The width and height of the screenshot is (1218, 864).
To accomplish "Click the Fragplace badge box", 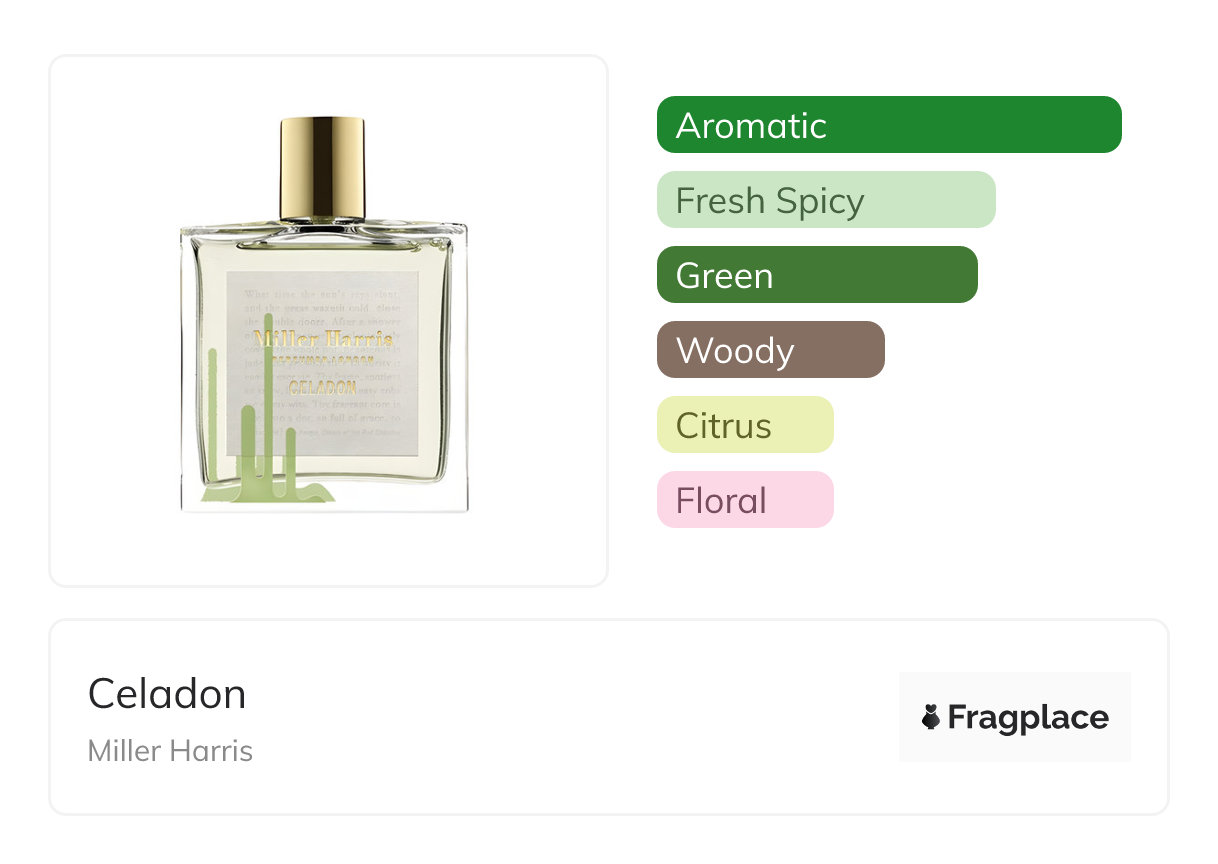I will coord(1015,717).
